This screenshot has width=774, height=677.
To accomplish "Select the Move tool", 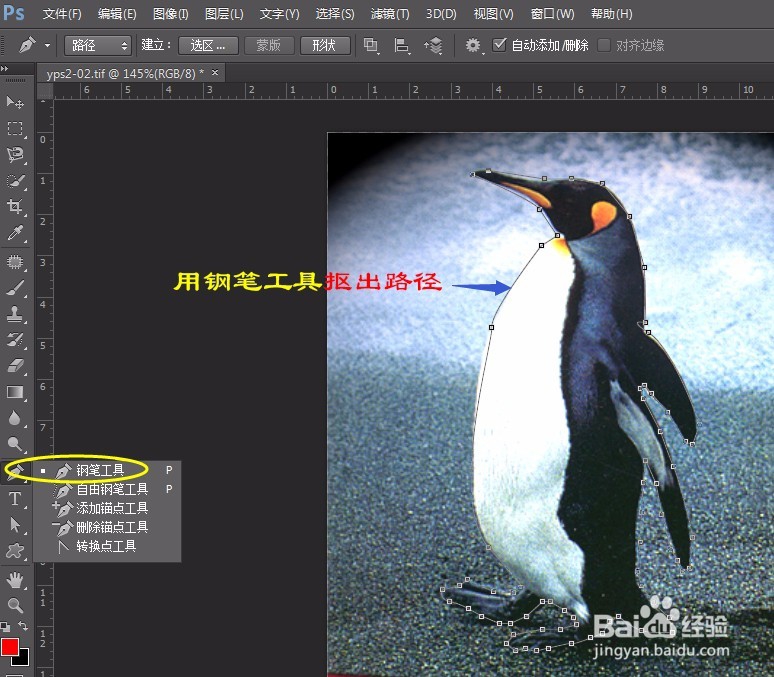I will click(x=15, y=102).
